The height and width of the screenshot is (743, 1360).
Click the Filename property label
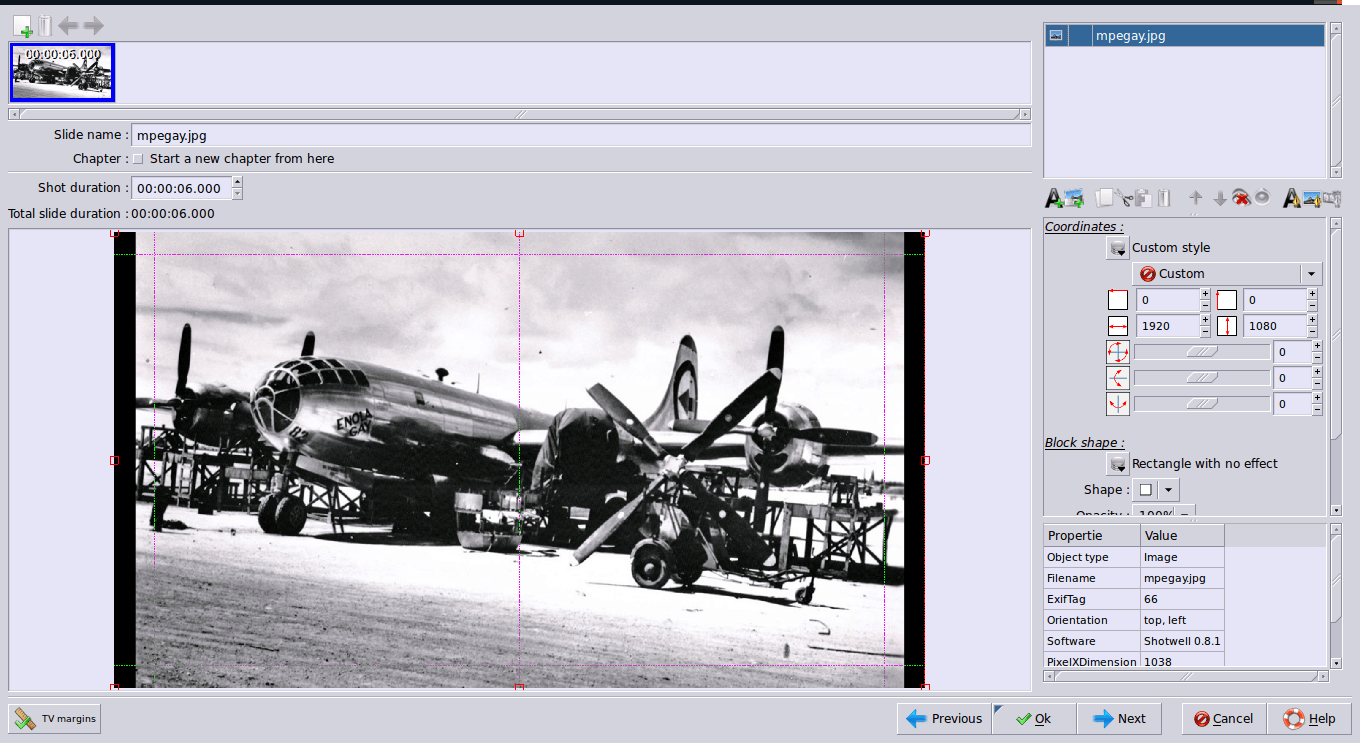click(x=1092, y=578)
